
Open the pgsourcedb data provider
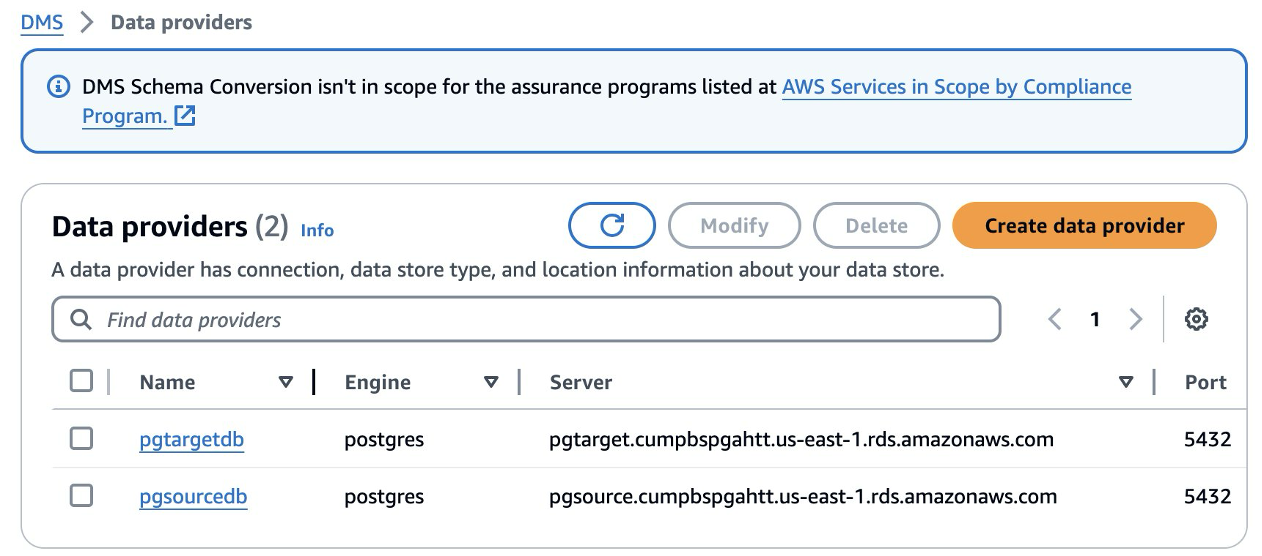[x=193, y=497]
